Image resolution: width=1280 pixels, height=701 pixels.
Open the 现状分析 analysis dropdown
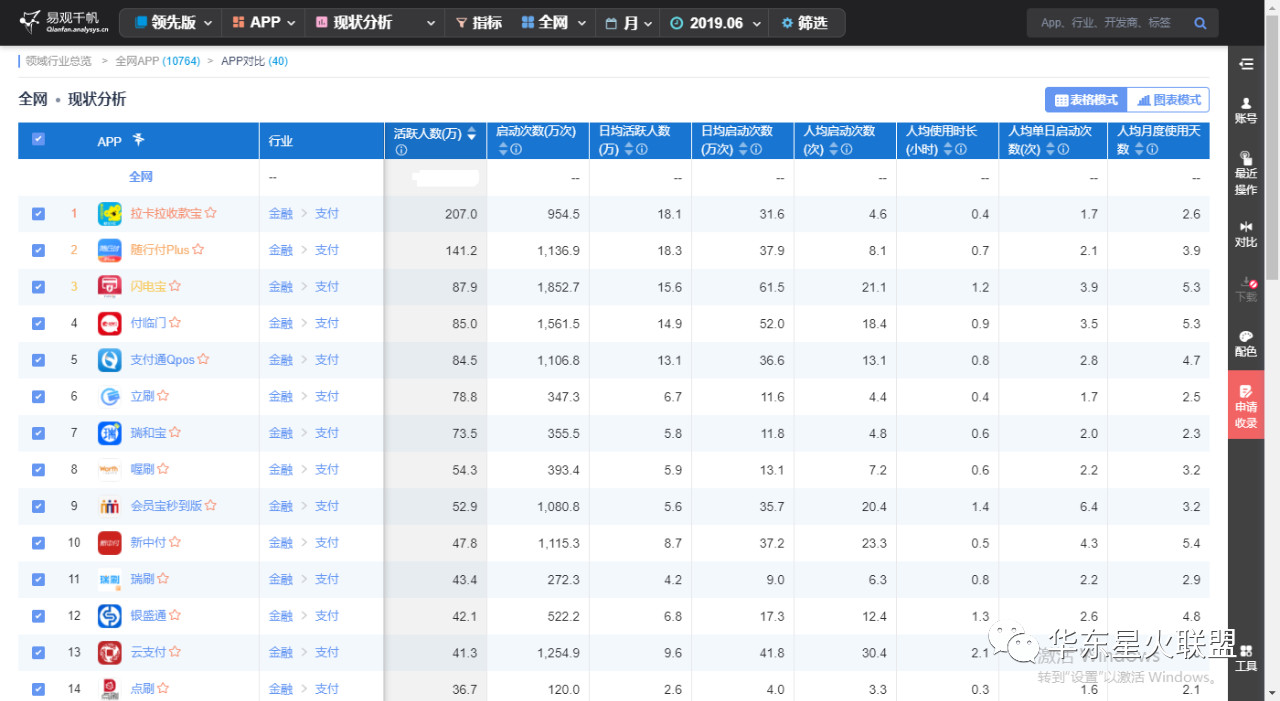(375, 23)
